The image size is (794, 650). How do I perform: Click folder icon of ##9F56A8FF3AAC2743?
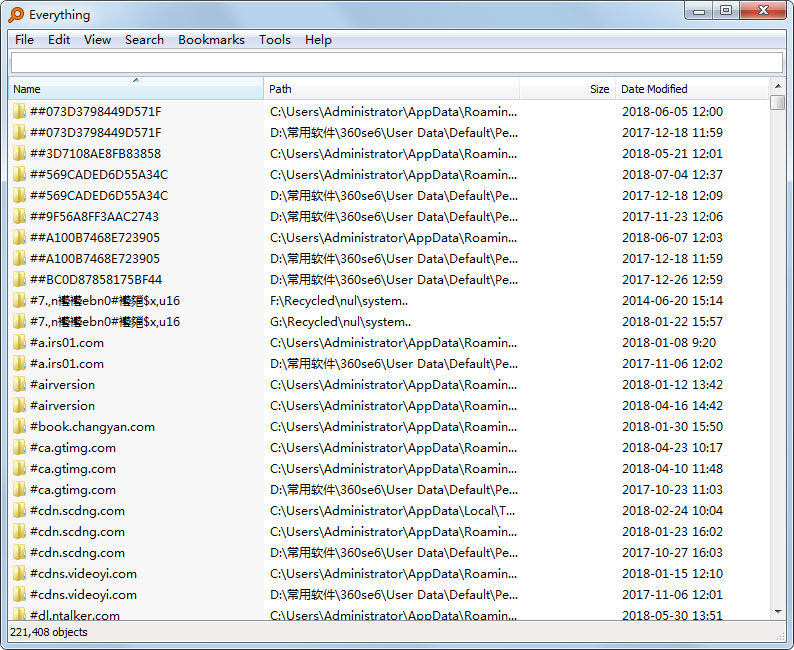[x=19, y=217]
